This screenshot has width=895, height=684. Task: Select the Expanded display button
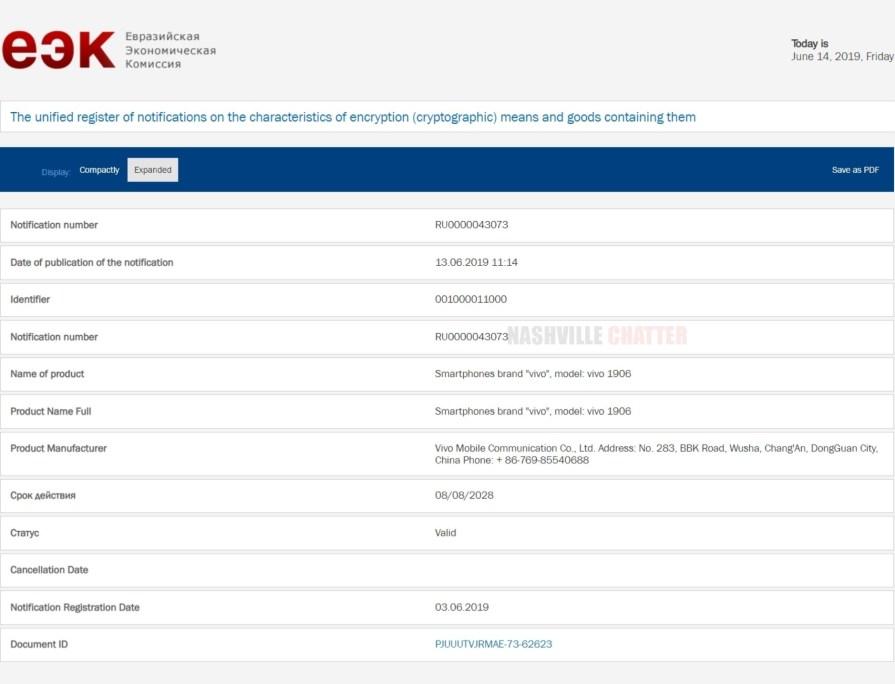[x=152, y=170]
